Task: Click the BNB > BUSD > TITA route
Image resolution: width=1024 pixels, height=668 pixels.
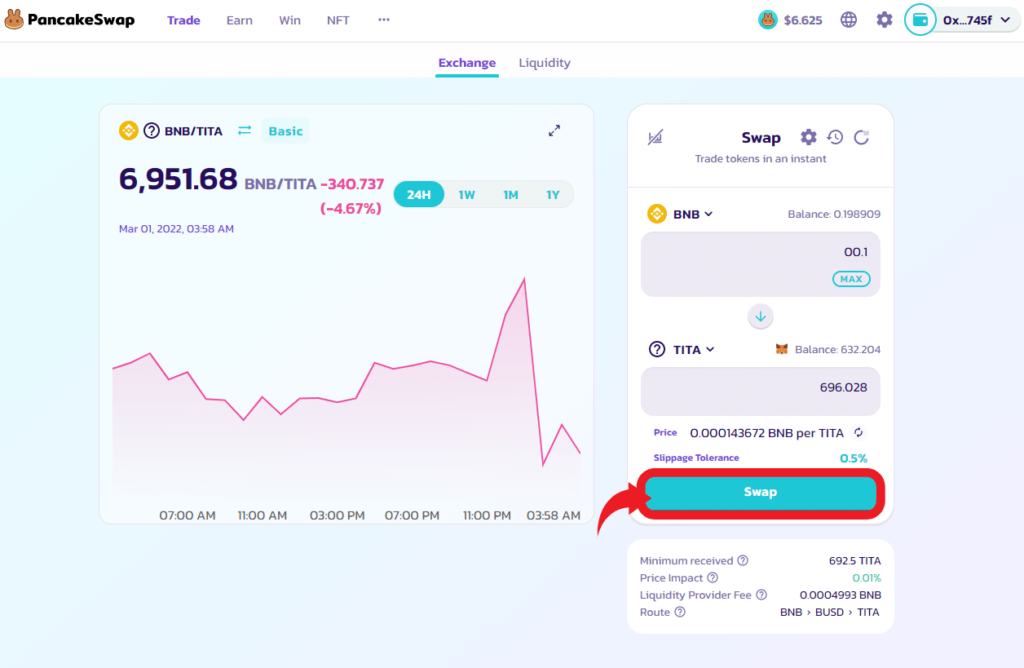Action: point(829,612)
